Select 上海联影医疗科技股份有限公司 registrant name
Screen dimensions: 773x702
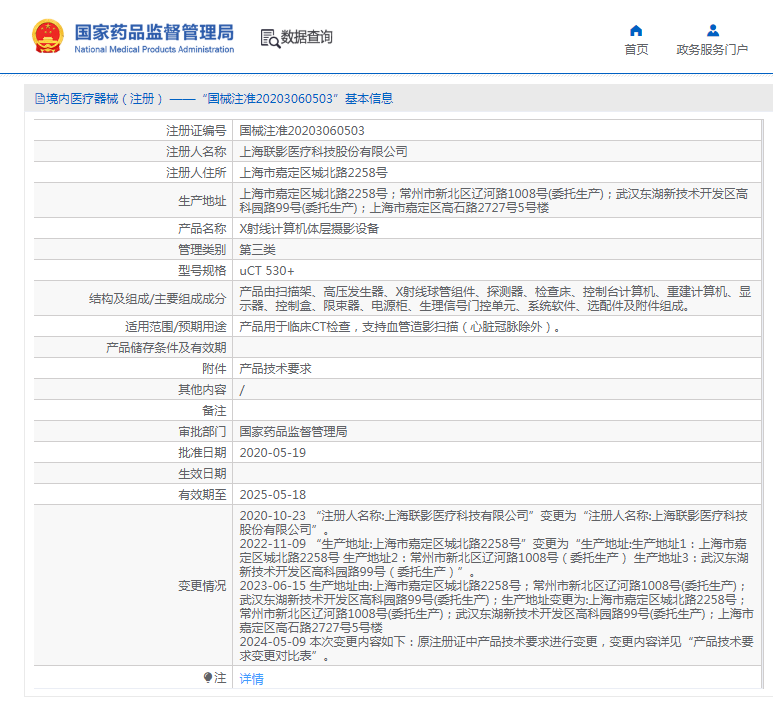point(323,152)
